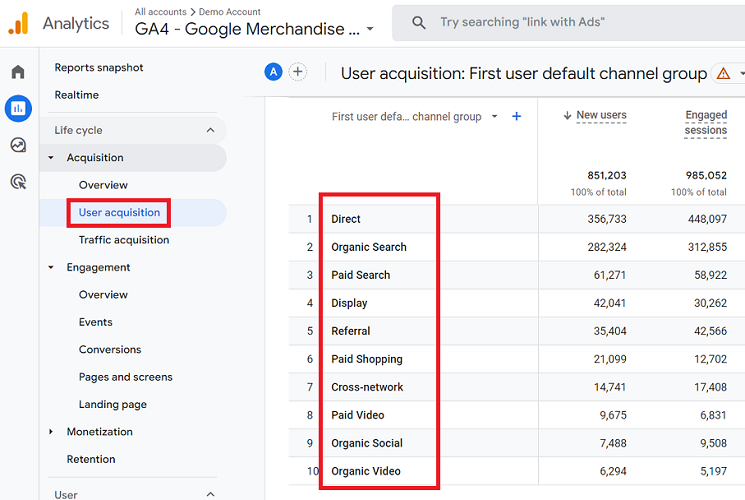Collapse the User section chevron

210,494
